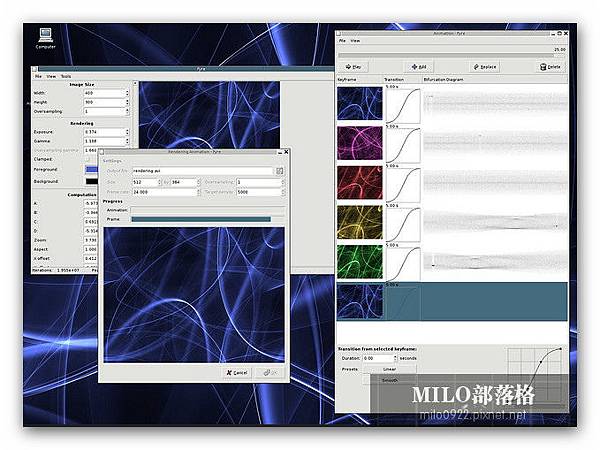Select the red keyframe thumbnail
The width and height of the screenshot is (600, 450).
tap(360, 183)
